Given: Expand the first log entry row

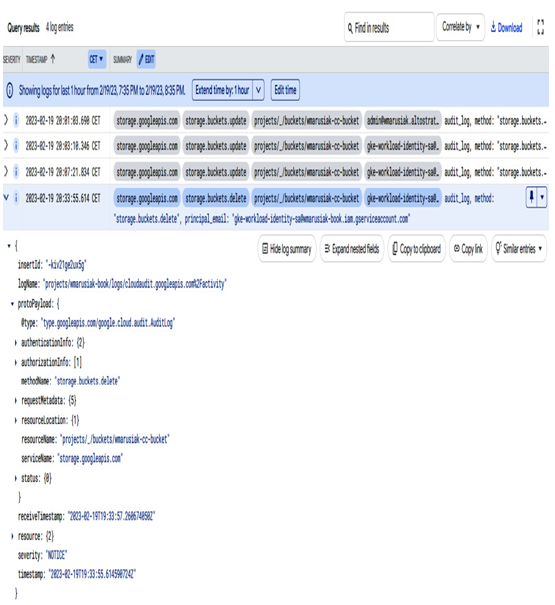Looking at the screenshot, I should 6,120.
